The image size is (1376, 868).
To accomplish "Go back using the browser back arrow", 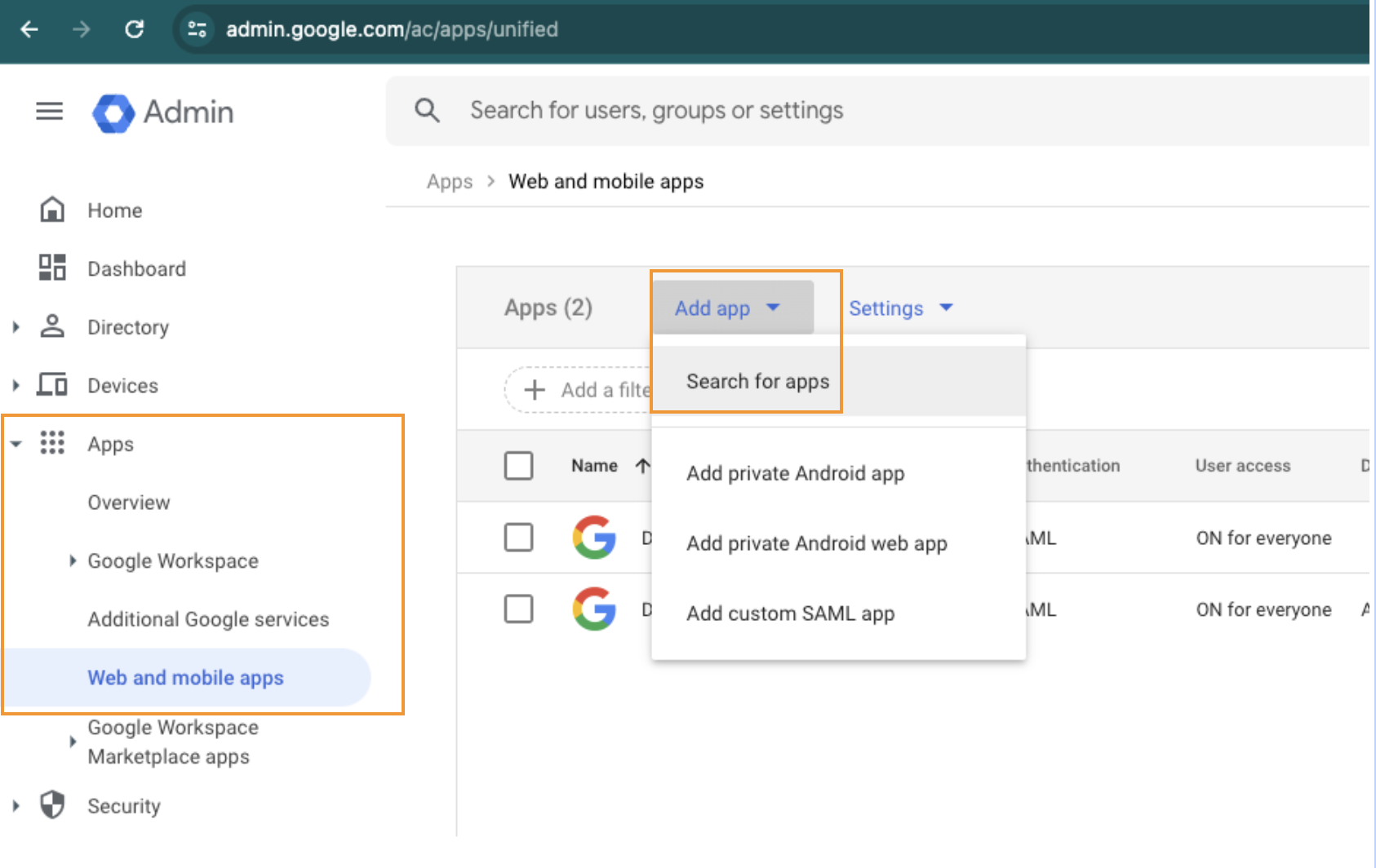I will [29, 30].
